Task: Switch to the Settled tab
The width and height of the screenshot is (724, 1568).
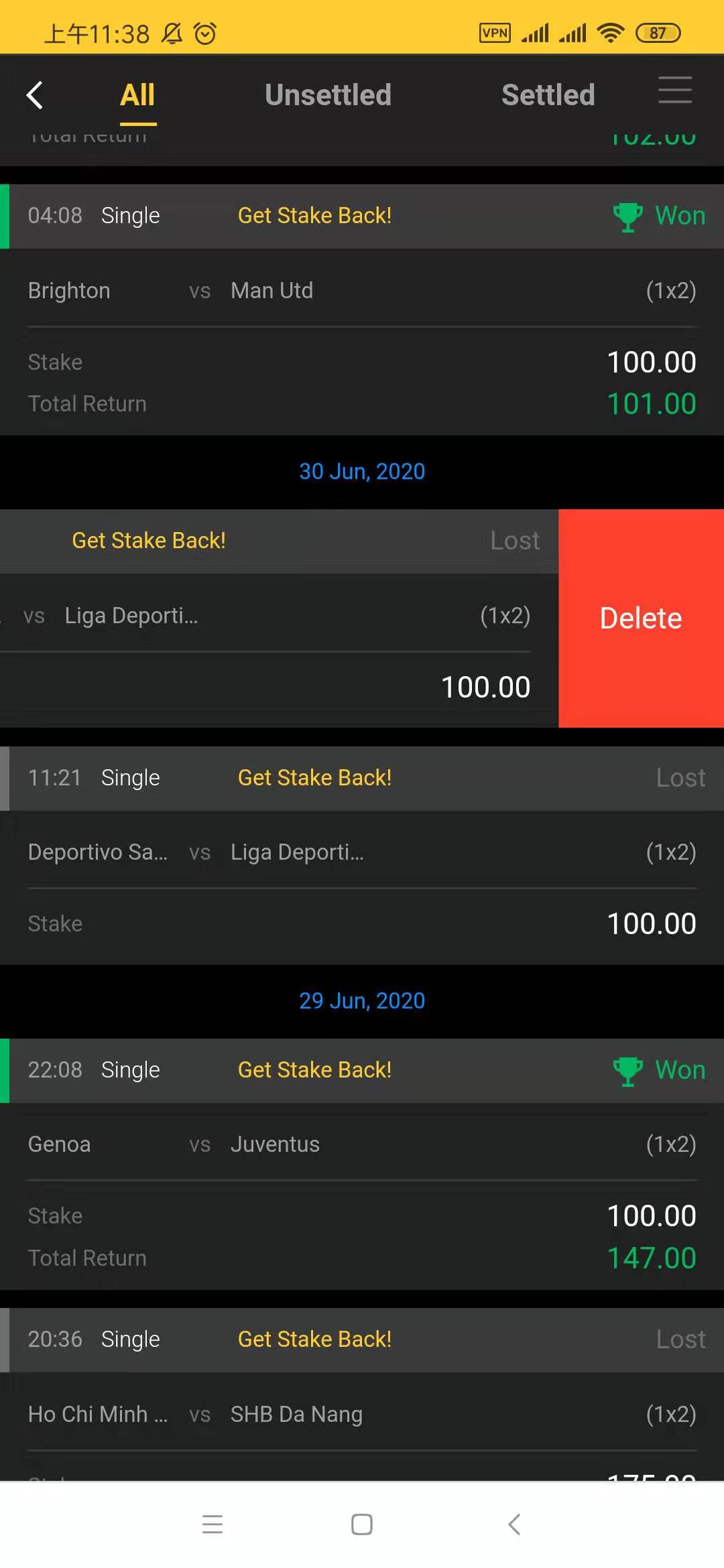Action: click(x=548, y=95)
